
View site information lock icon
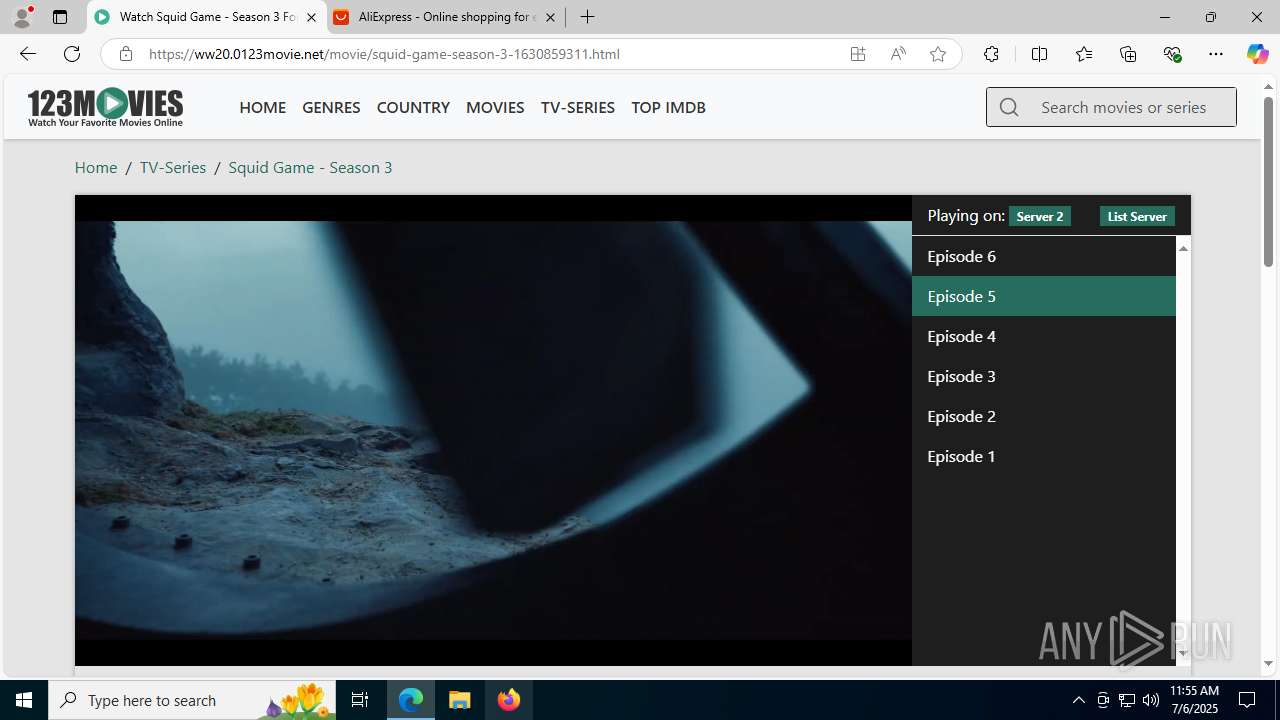pyautogui.click(x=125, y=54)
